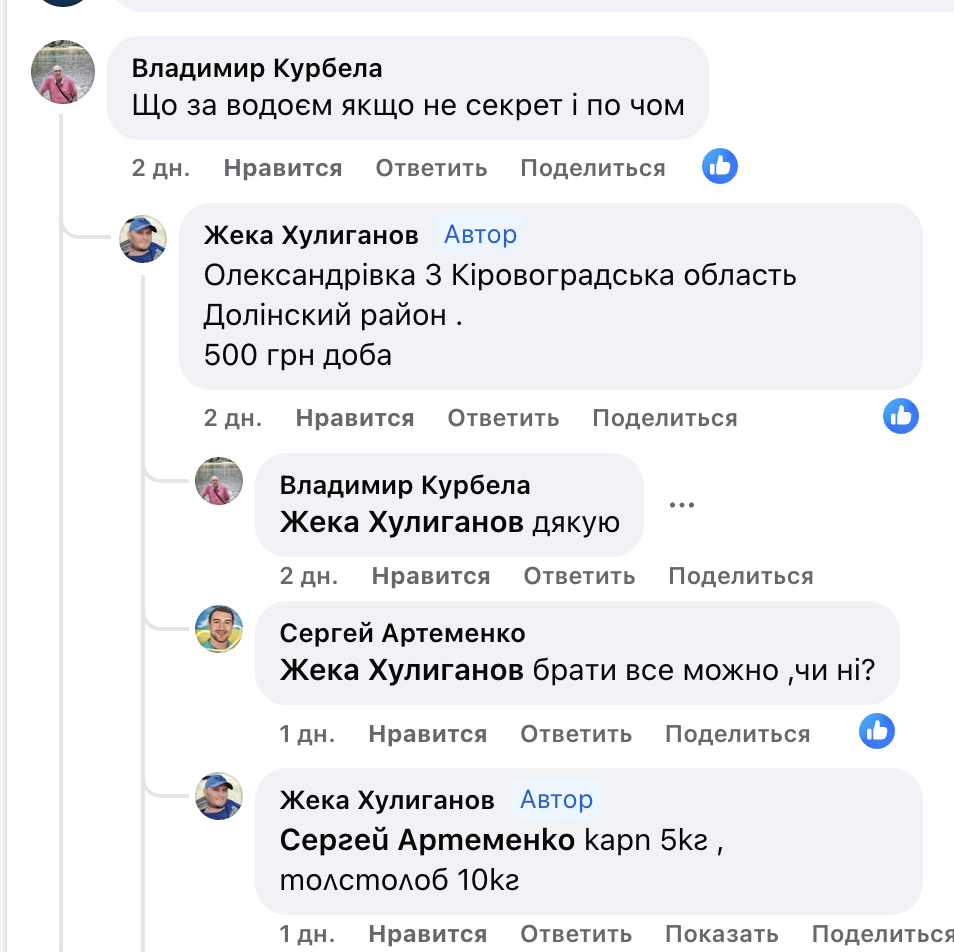Click the like reaction on the "500 грн доба" reply
This screenshot has width=954, height=952.
point(900,416)
